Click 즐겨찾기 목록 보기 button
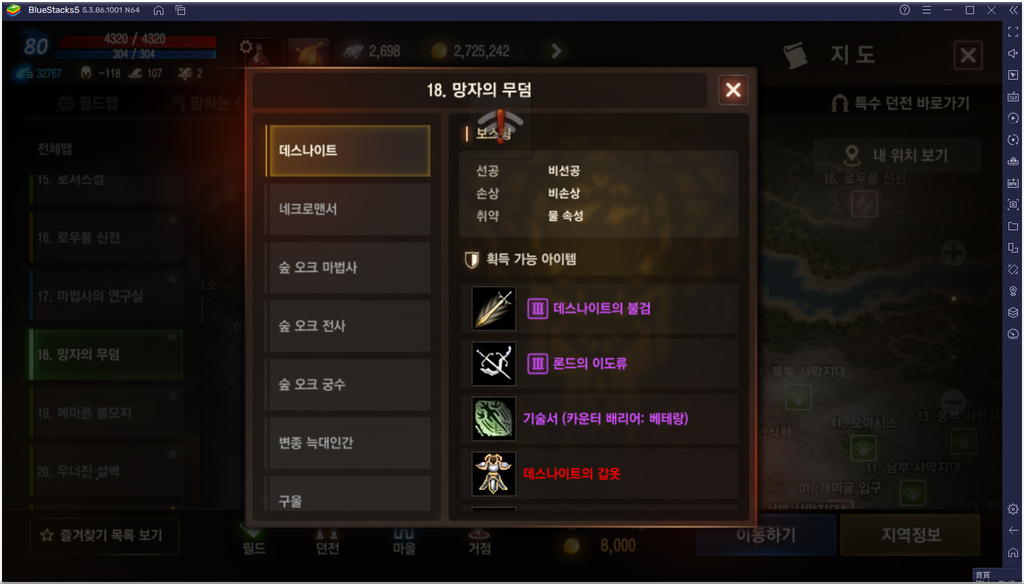The image size is (1024, 584). pos(104,536)
